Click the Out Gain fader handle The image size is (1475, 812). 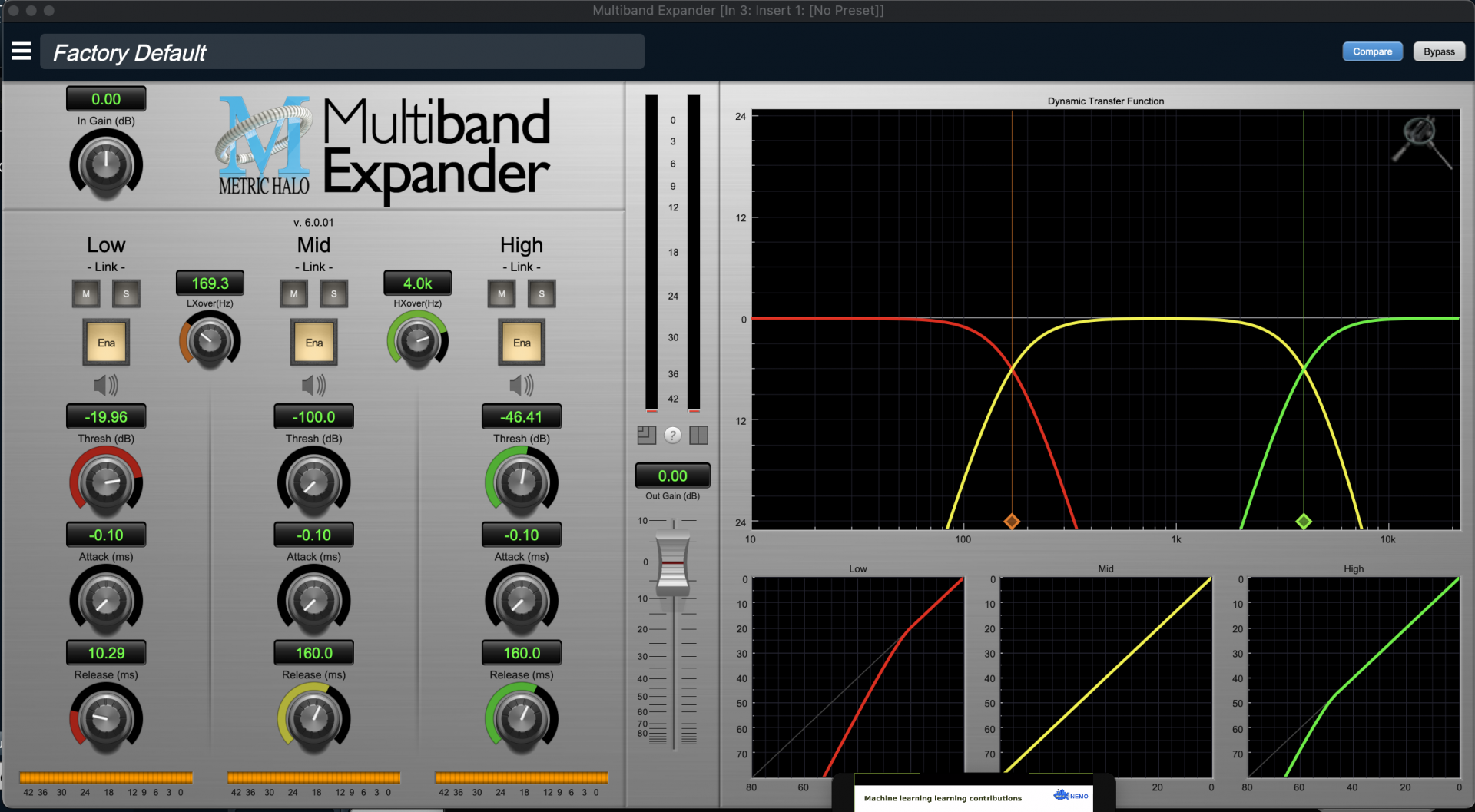673,565
